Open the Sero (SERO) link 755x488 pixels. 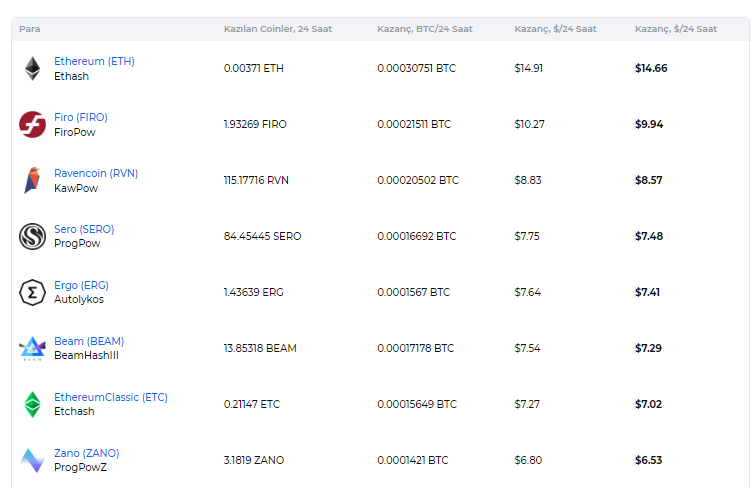84,229
